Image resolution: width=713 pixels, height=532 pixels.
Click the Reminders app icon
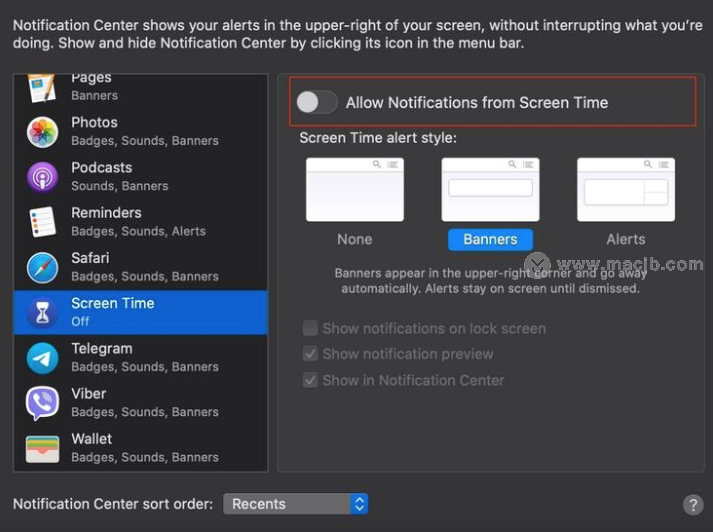[x=42, y=222]
